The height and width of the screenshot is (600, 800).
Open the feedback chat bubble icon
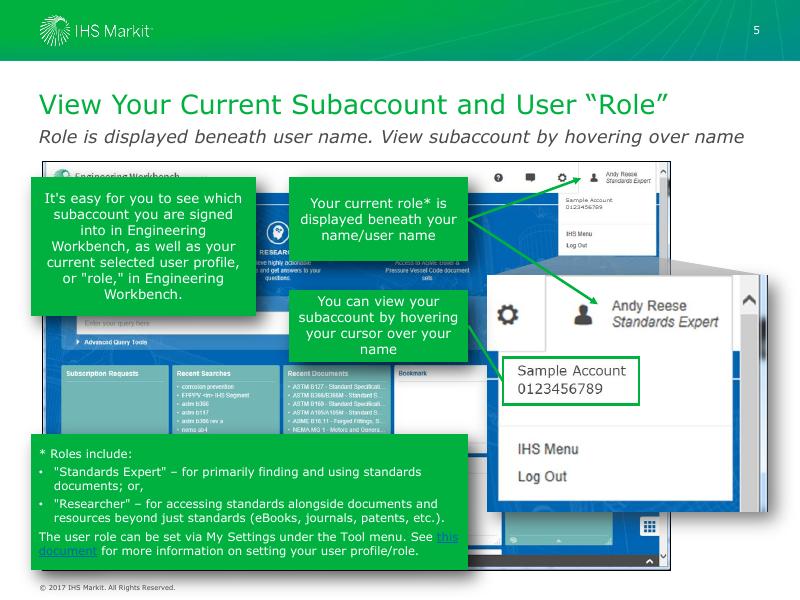pos(530,178)
